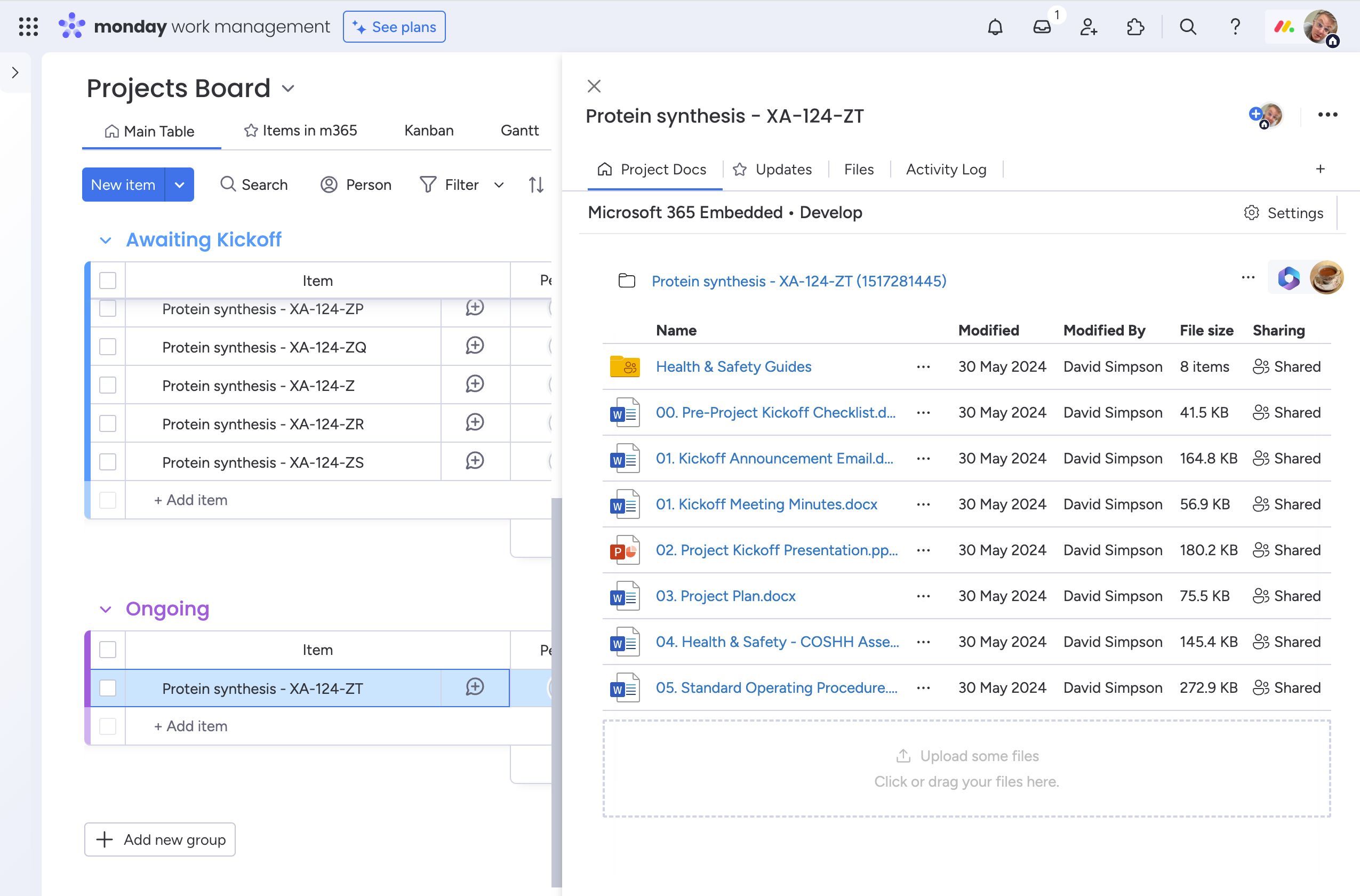The height and width of the screenshot is (896, 1360).
Task: Collapse the Awaiting Kickoff group
Action: coord(106,241)
